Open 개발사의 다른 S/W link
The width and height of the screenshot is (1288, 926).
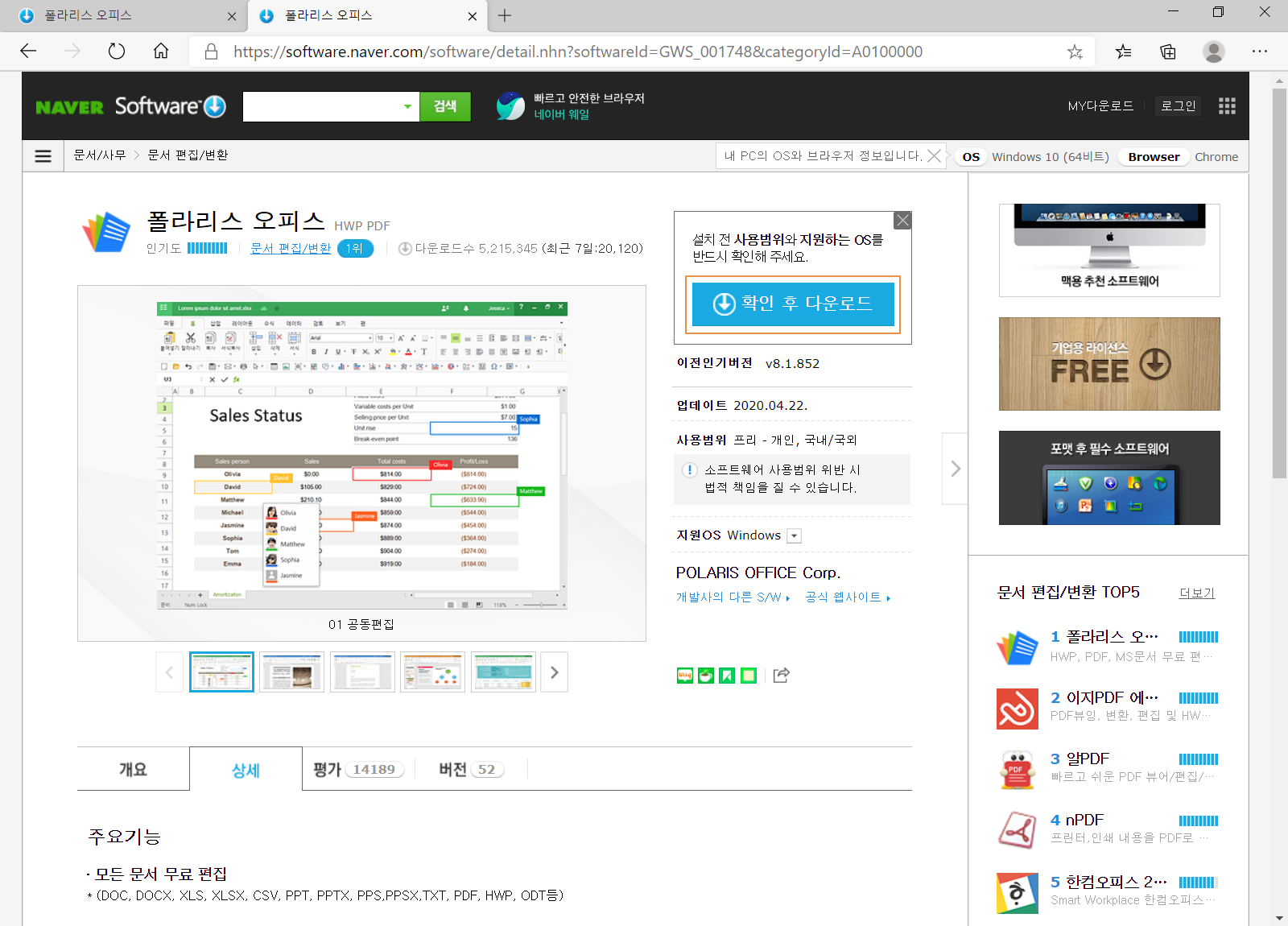click(733, 597)
